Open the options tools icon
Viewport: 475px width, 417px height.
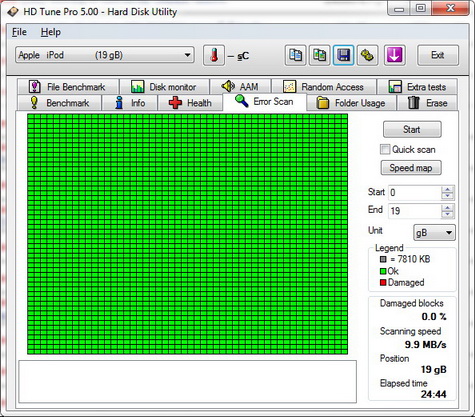point(367,55)
